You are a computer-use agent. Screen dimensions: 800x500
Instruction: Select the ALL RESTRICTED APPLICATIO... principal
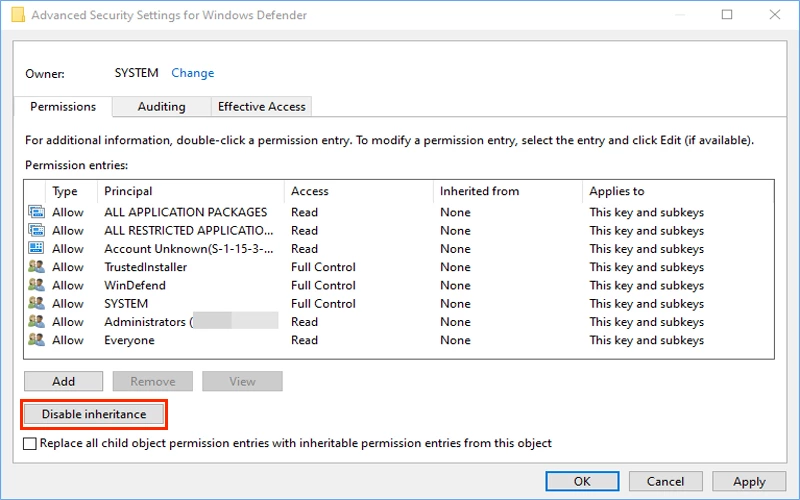(x=189, y=230)
